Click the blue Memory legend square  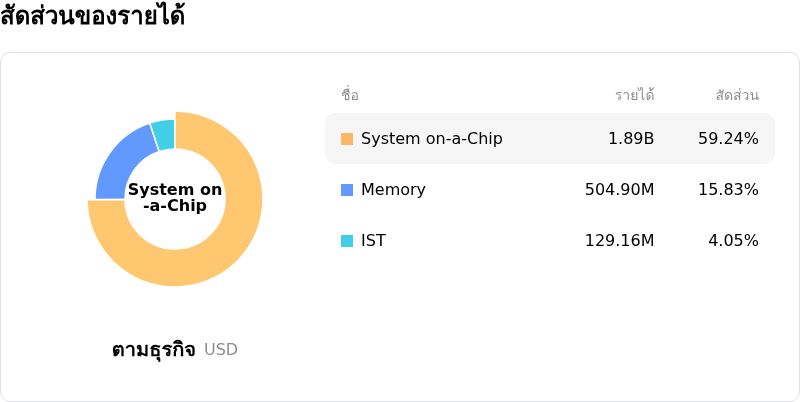347,190
